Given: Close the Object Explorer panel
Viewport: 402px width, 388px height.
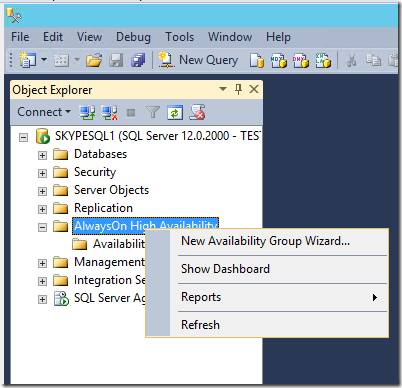Looking at the screenshot, I should (x=254, y=89).
